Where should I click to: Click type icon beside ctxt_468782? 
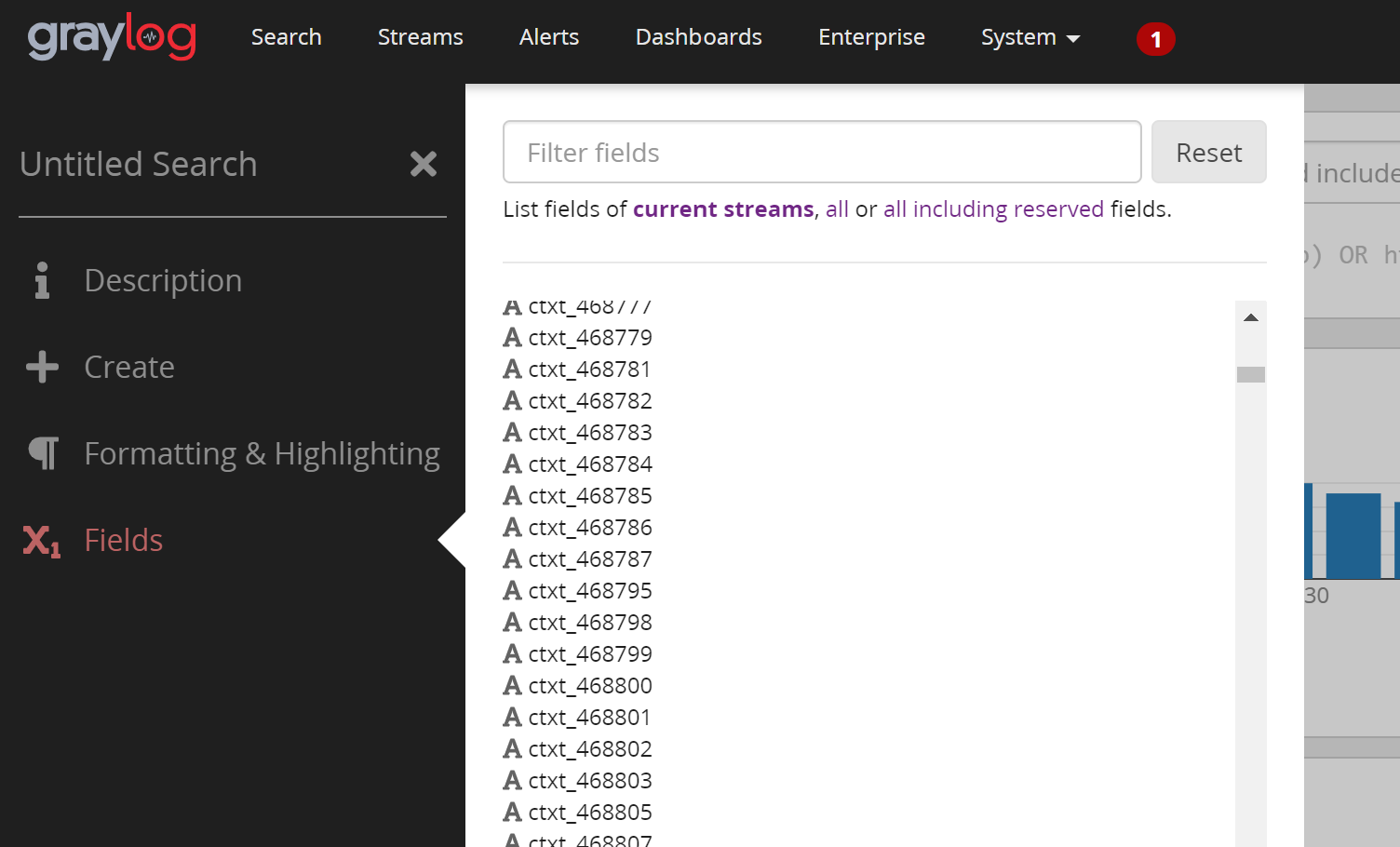(512, 401)
